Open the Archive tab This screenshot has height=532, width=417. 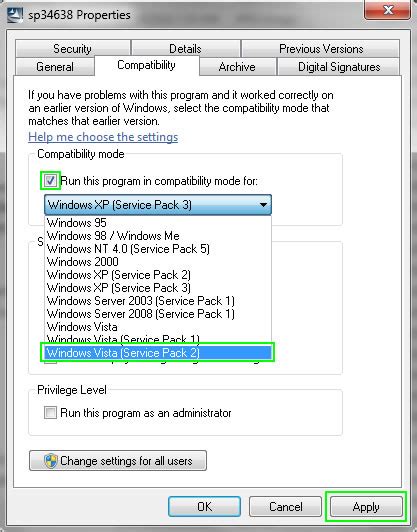237,66
